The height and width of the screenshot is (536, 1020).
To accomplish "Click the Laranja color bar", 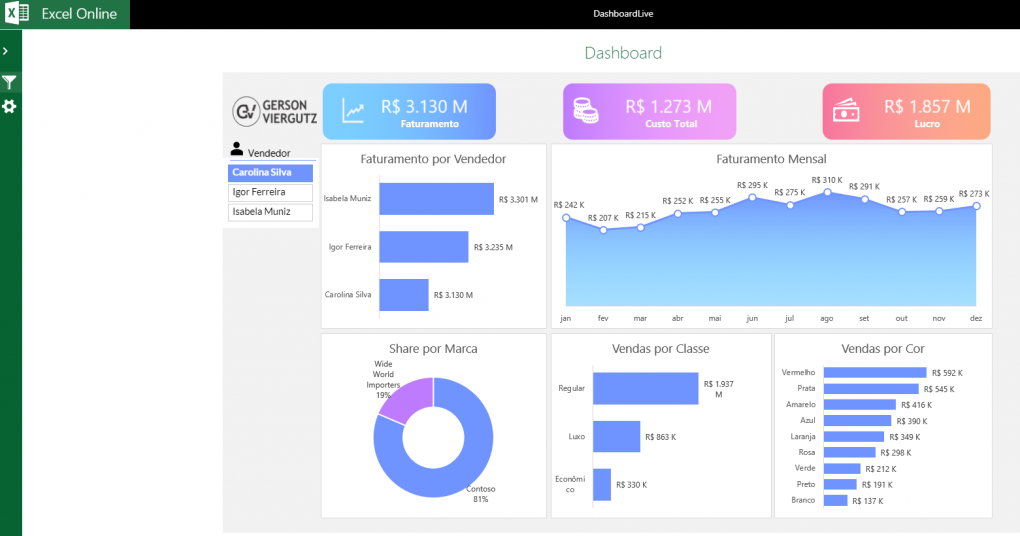I will tap(854, 436).
